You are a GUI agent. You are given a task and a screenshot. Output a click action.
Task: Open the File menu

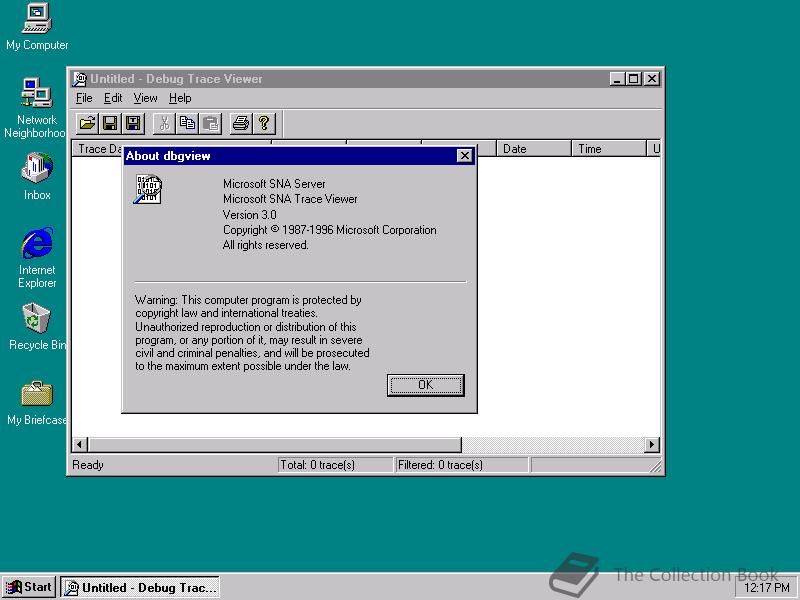point(84,98)
